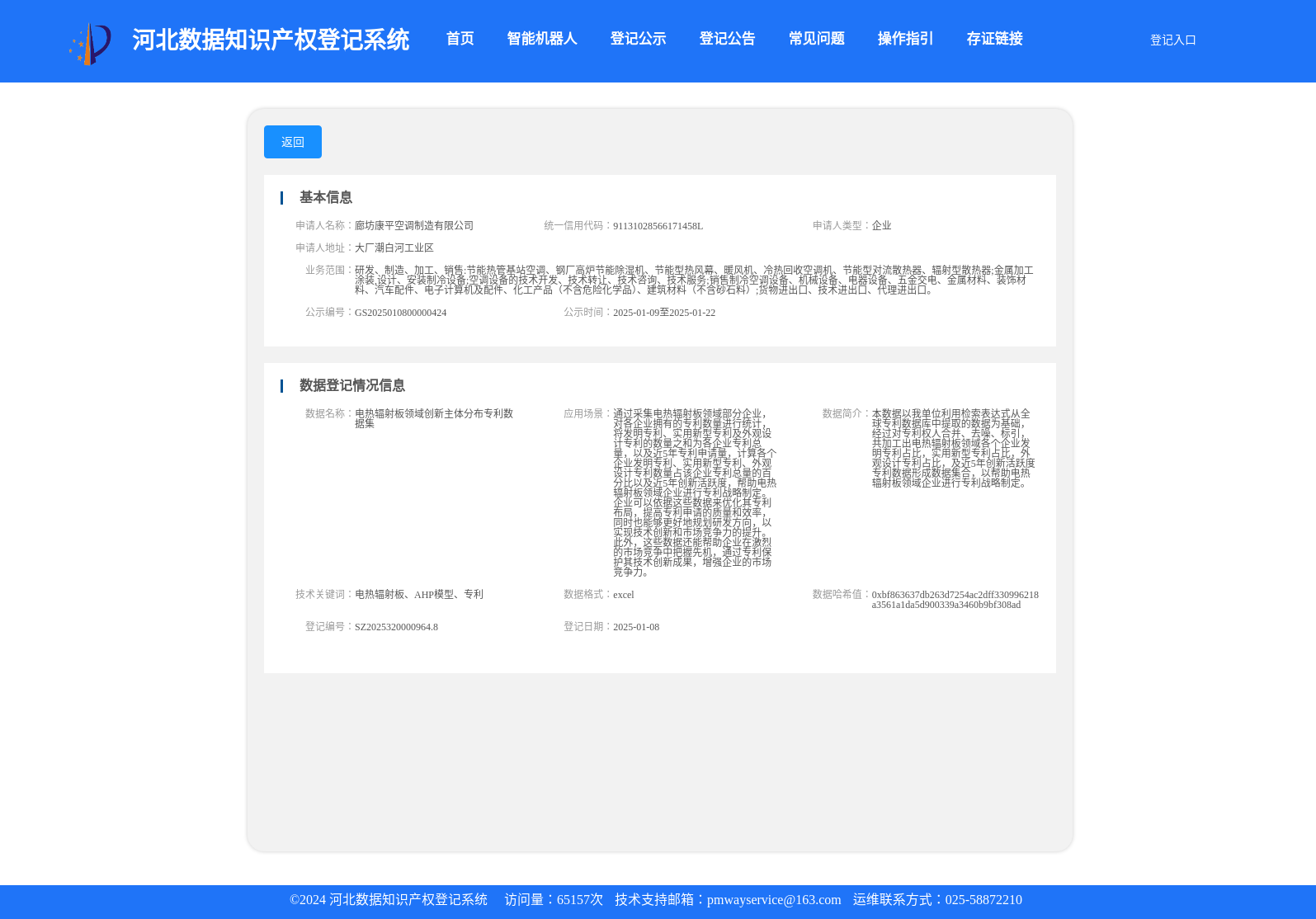
Task: Open the 常见问题 menu item
Action: 816,39
